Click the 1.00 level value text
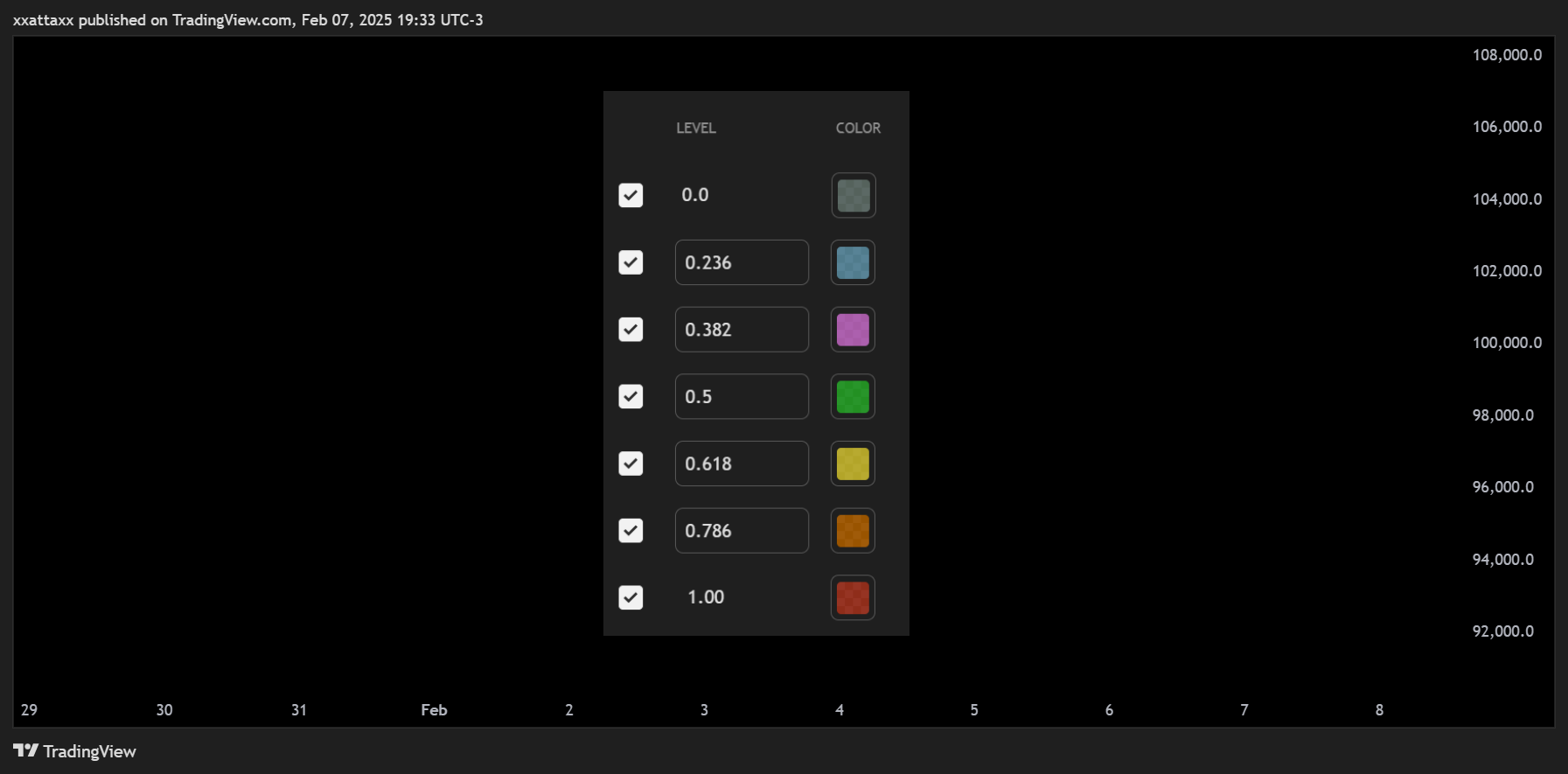Screen dimensions: 1568x774 coord(706,597)
